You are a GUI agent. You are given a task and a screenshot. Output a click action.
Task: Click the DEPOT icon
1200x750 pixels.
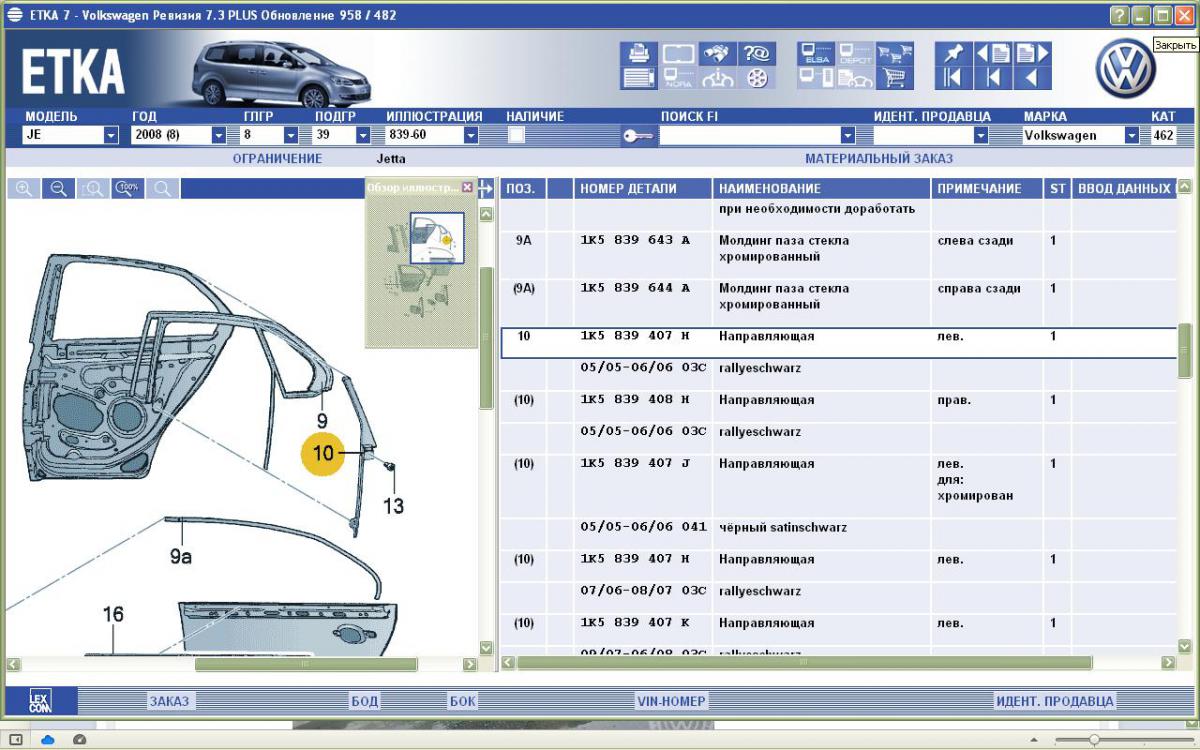855,54
